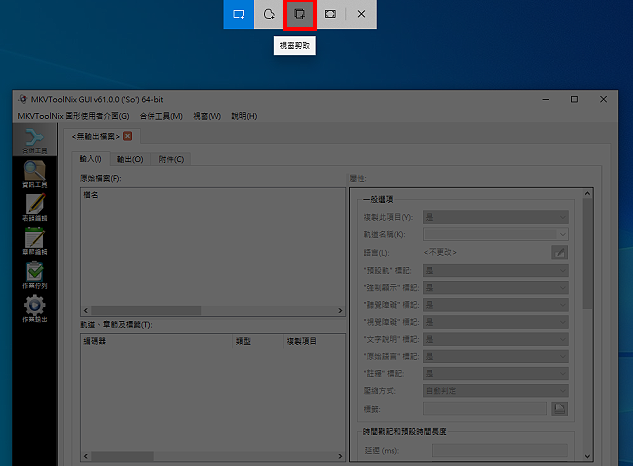
Task: Open 說明(H) menu
Action: coord(244,116)
